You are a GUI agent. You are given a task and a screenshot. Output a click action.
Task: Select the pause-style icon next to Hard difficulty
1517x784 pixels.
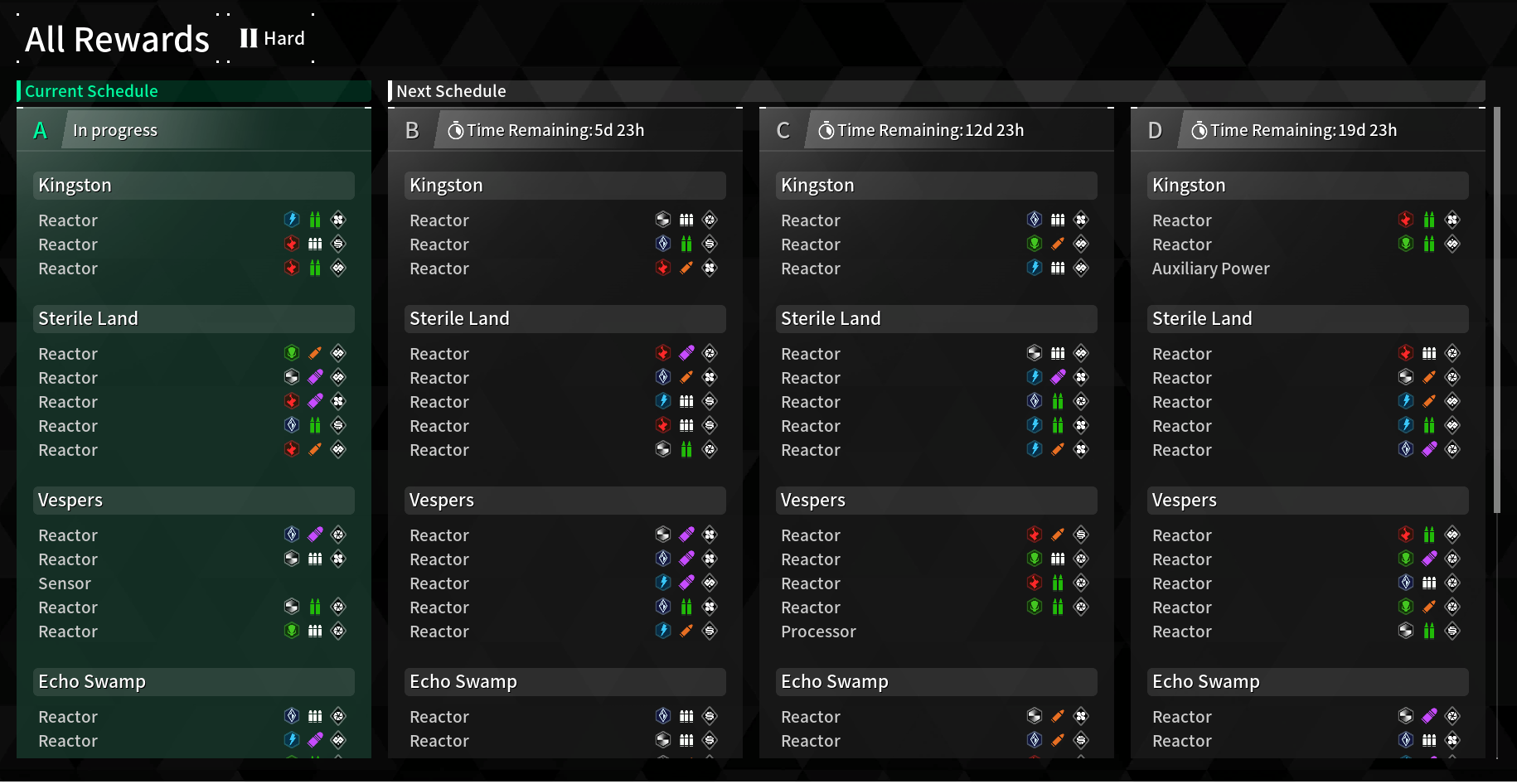click(x=247, y=38)
